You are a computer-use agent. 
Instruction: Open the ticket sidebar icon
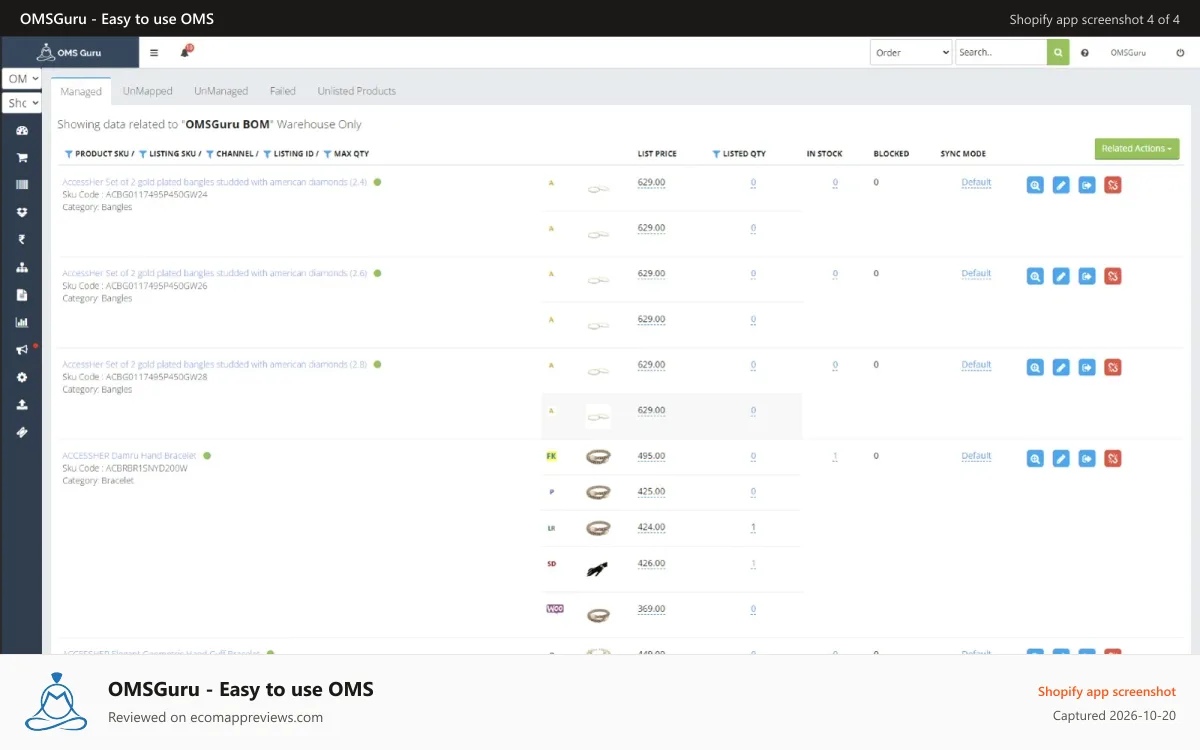click(x=22, y=432)
